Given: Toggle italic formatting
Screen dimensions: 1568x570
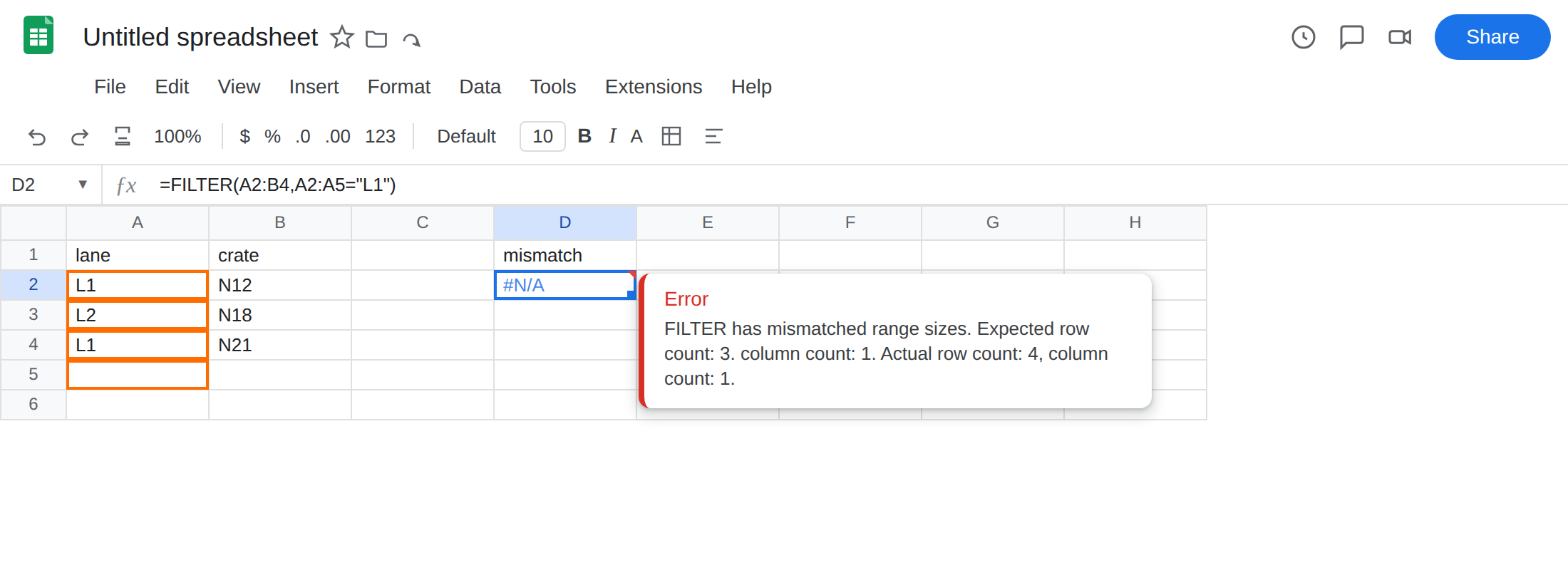Looking at the screenshot, I should [x=612, y=136].
